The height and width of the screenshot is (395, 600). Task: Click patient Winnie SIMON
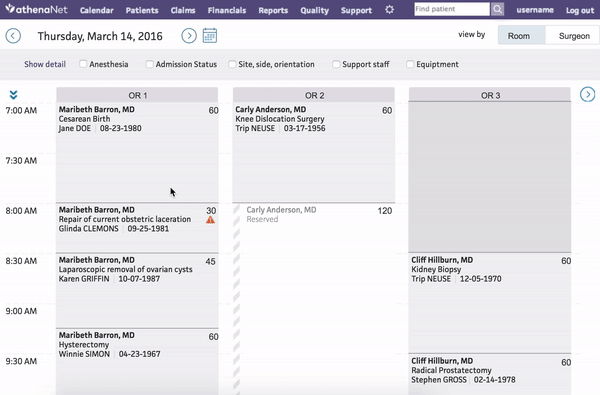(x=84, y=354)
